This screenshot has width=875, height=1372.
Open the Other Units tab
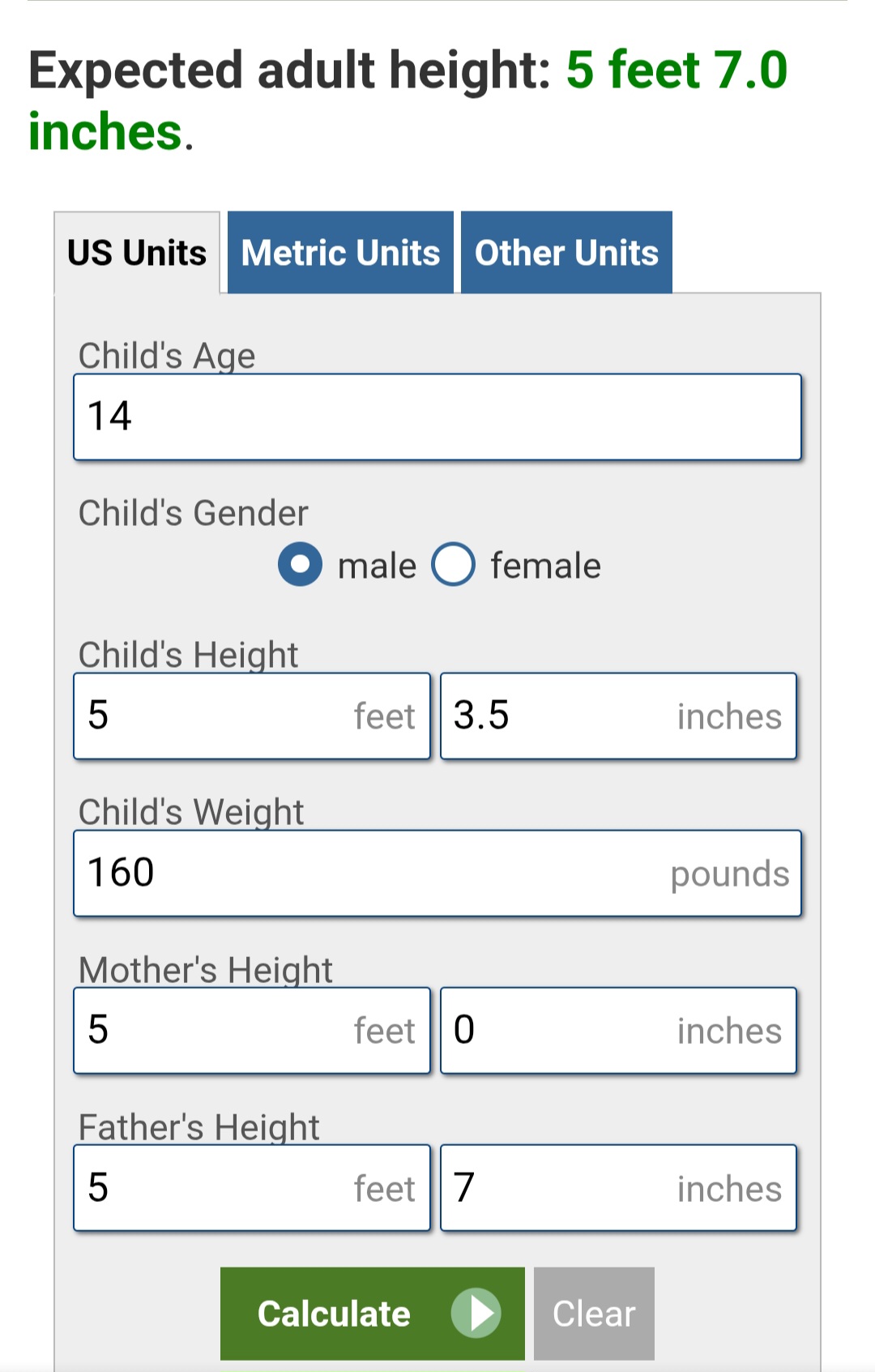pyautogui.click(x=566, y=253)
